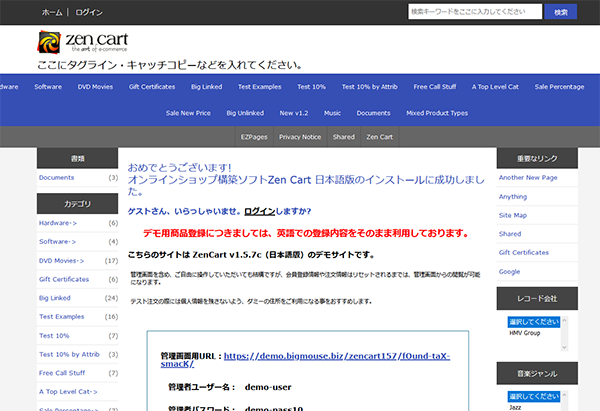Select Gift Certificates in the blue navigation

coord(152,87)
